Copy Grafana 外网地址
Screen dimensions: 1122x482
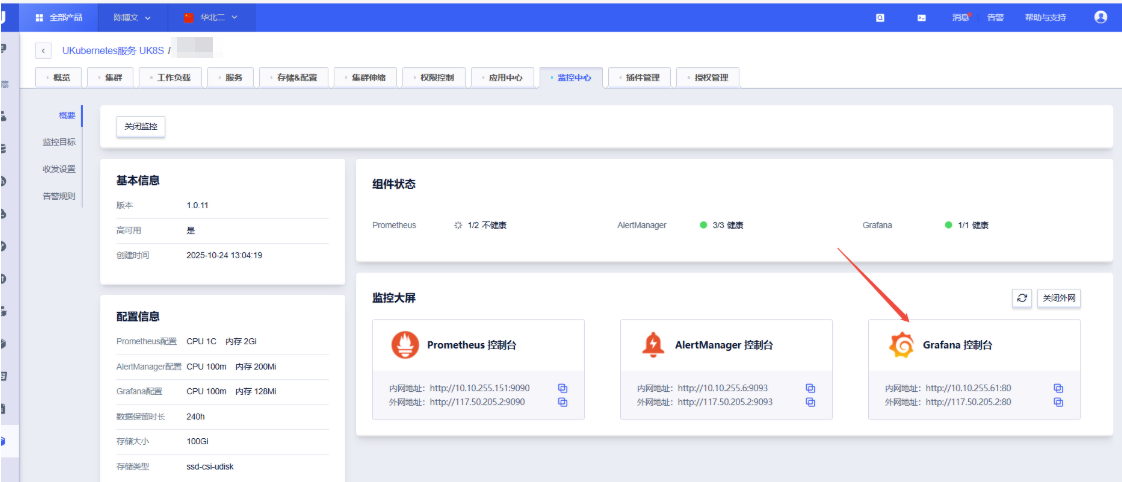coord(1058,403)
